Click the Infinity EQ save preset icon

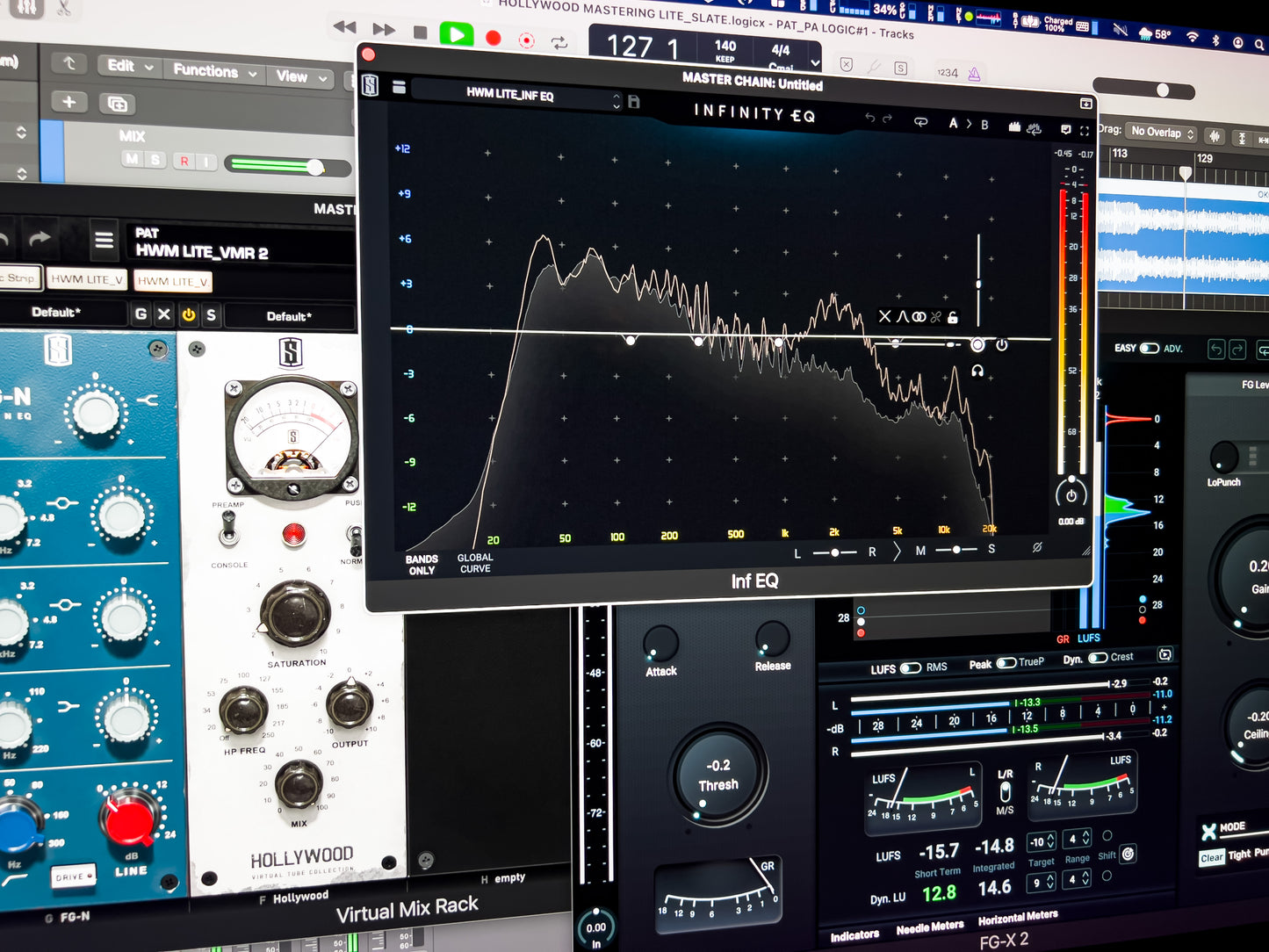pos(633,102)
